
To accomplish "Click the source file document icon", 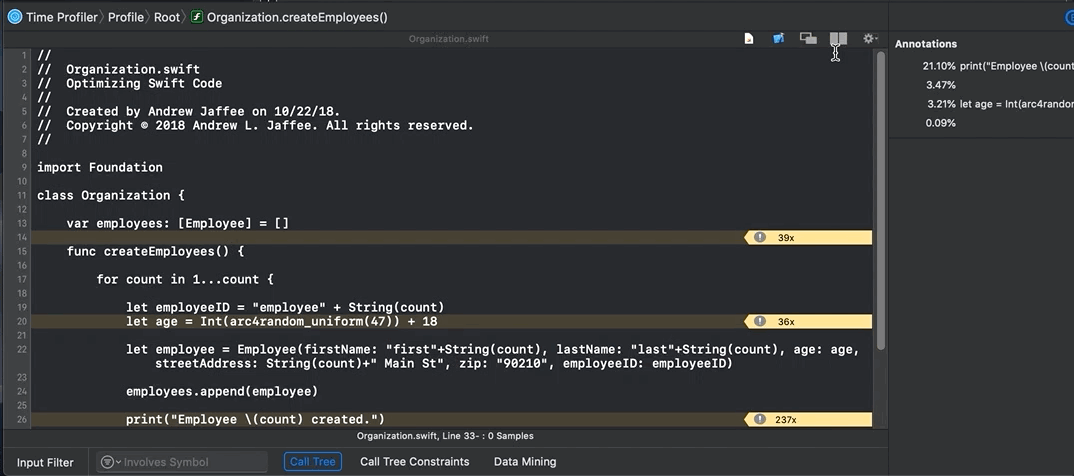I will coord(748,39).
